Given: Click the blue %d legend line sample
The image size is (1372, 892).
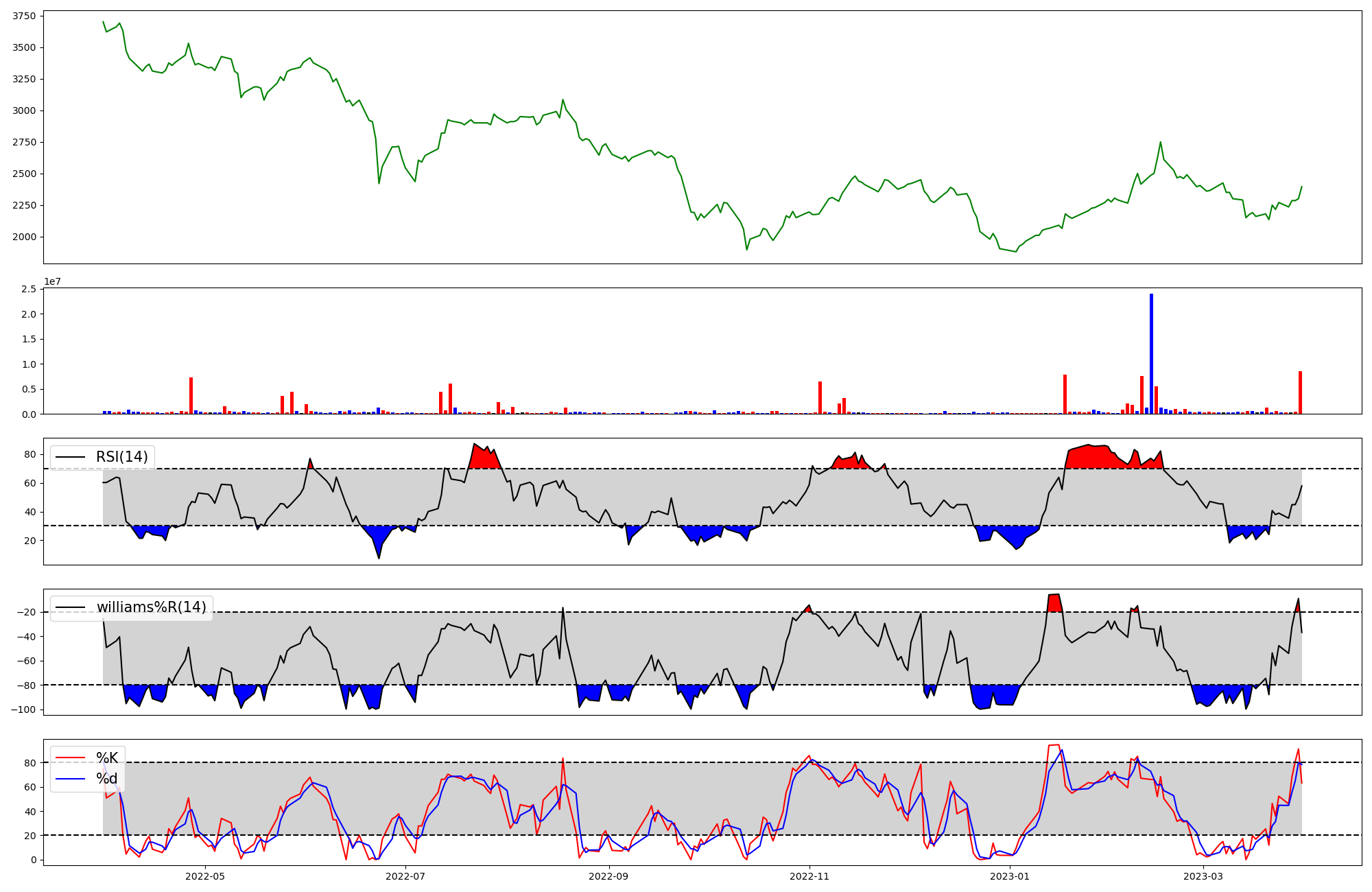Looking at the screenshot, I should tap(70, 779).
